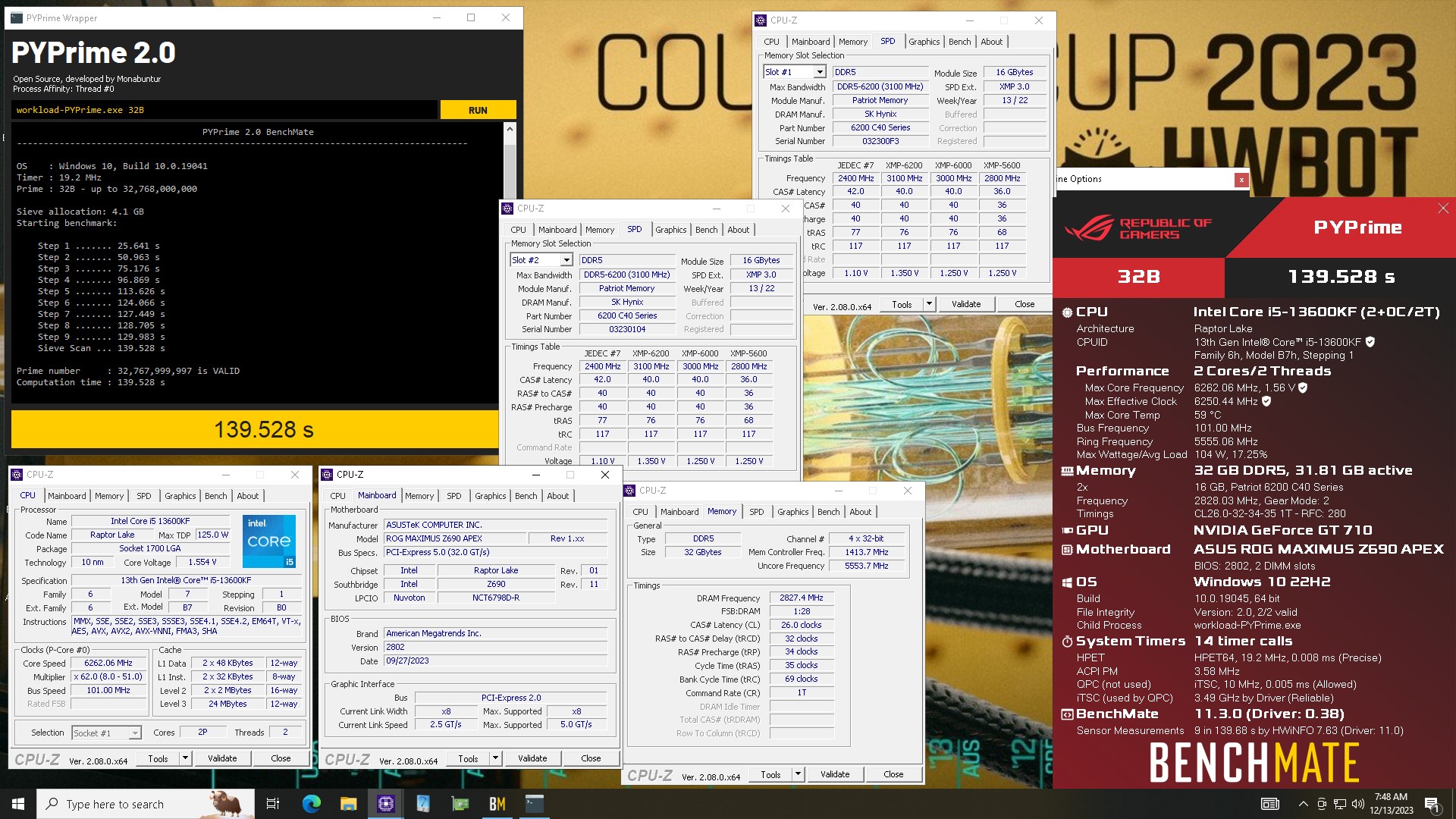Click the verified shield next to CPUID name
Screen dimensions: 1456x819
point(1370,342)
